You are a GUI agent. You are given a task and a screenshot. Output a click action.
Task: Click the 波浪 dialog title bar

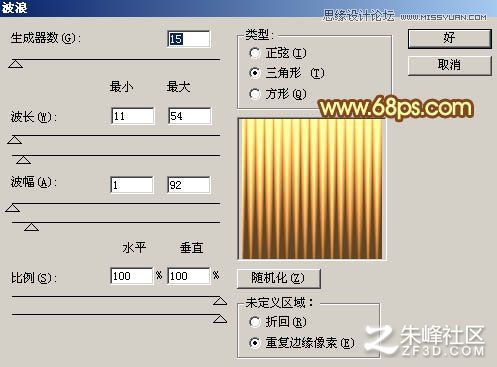[248, 8]
